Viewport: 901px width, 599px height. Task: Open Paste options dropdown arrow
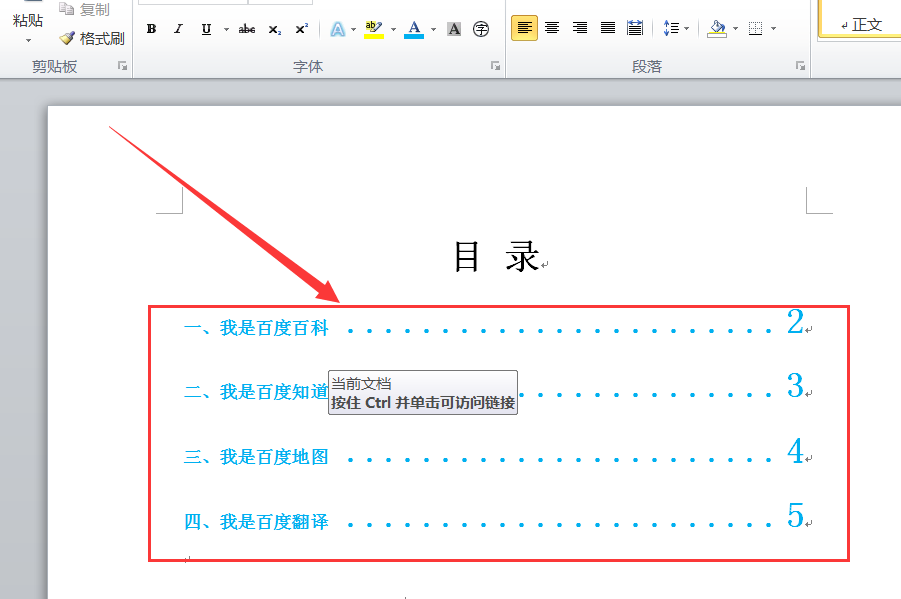click(28, 41)
